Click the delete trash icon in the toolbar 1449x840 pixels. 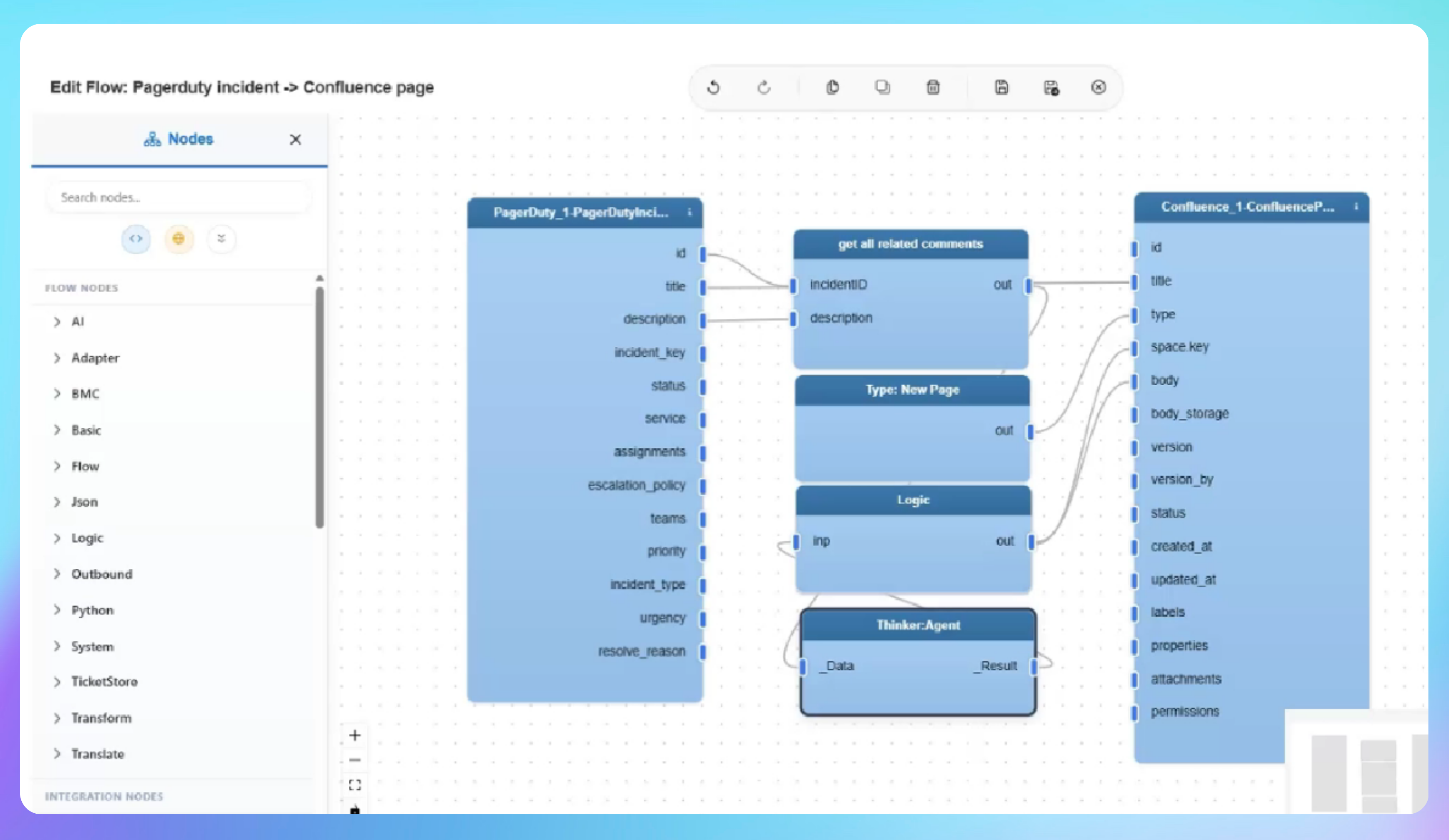click(x=933, y=87)
